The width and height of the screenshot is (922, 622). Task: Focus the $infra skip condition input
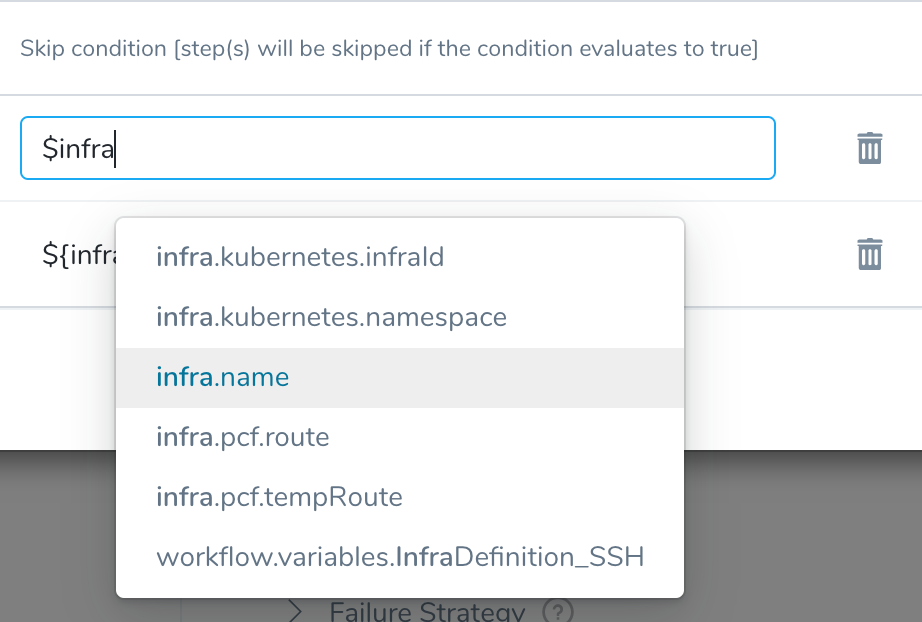click(398, 148)
